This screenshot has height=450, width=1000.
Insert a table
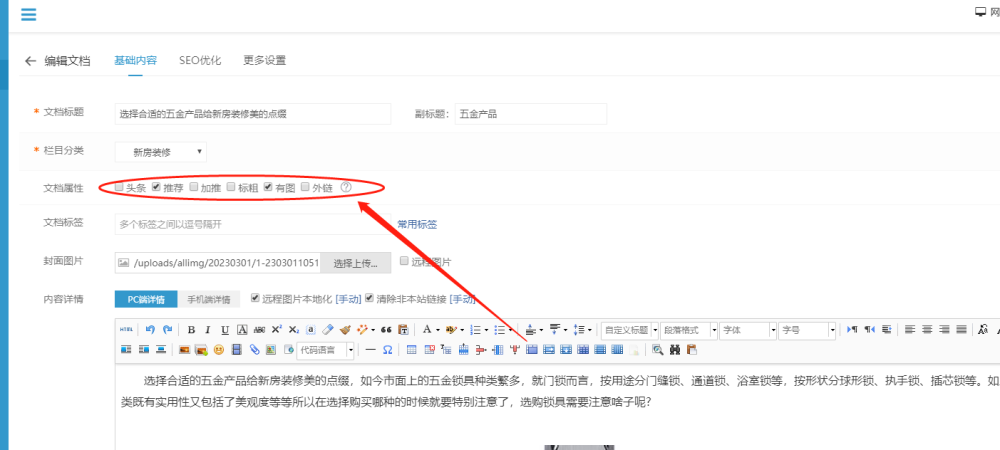[x=411, y=349]
